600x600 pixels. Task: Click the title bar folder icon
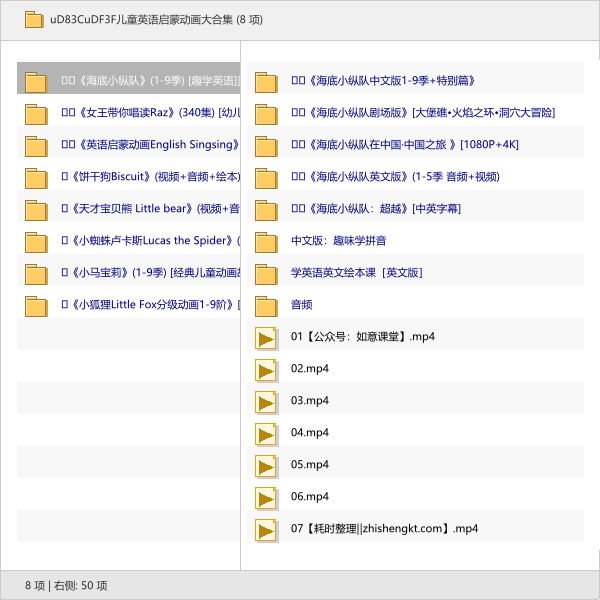tap(33, 20)
